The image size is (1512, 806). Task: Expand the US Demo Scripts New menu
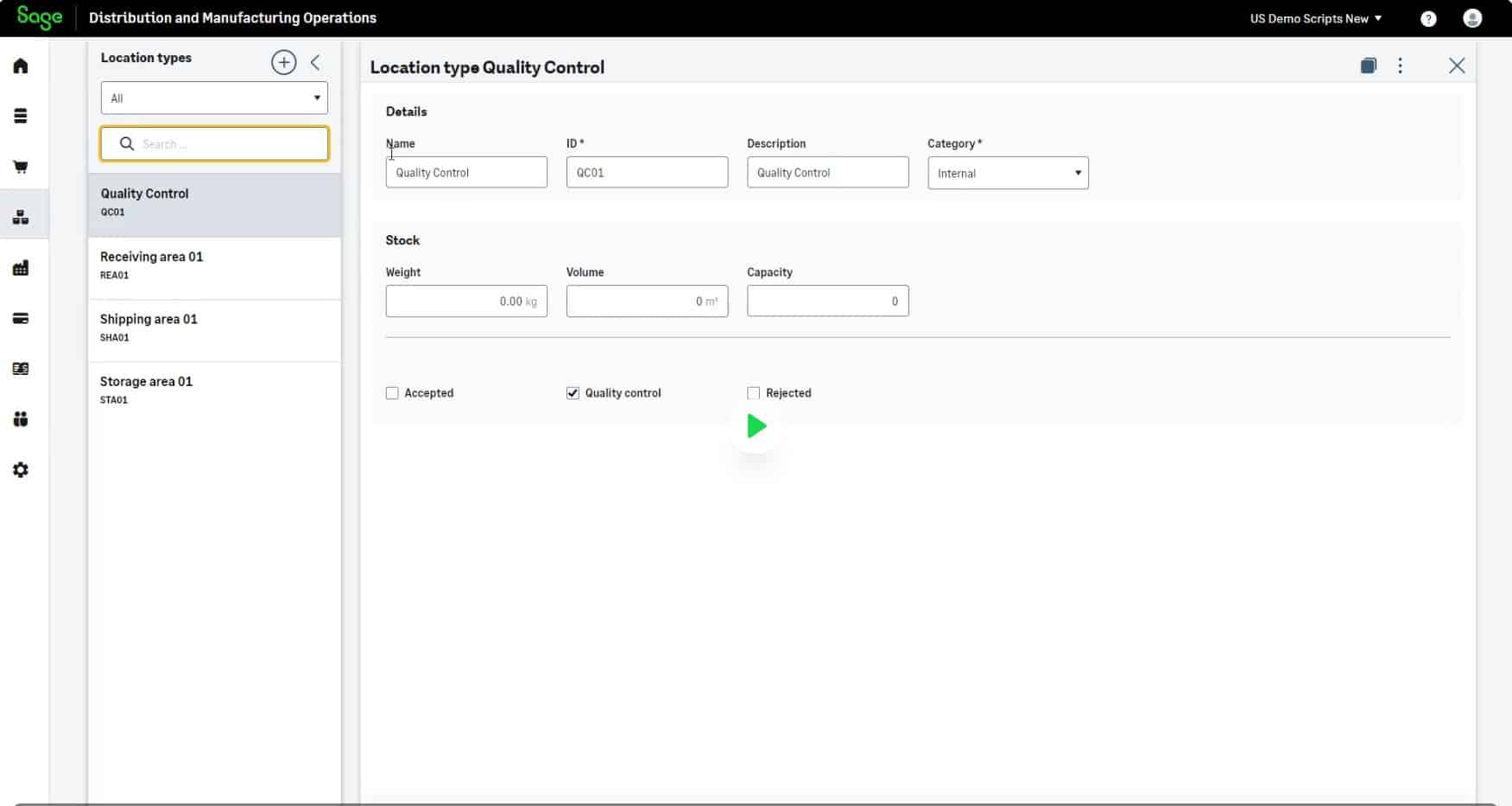pos(1315,18)
